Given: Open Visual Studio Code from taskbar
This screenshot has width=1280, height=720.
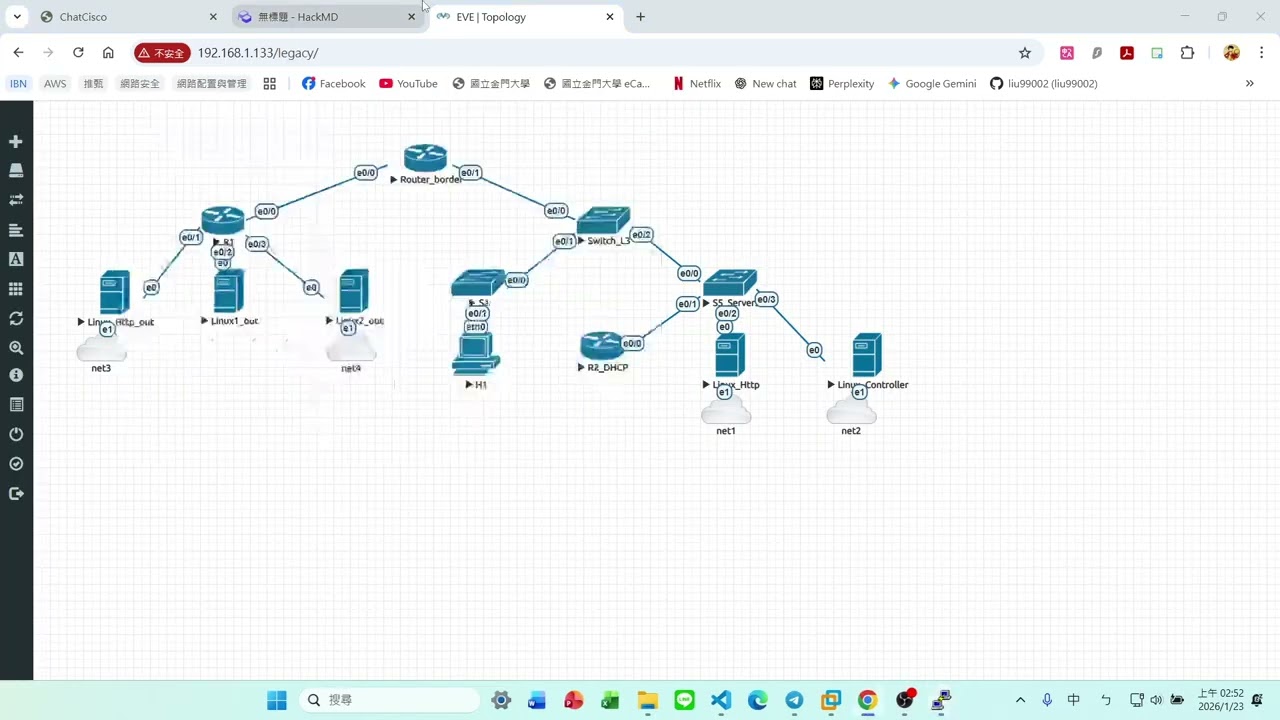Looking at the screenshot, I should (721, 700).
